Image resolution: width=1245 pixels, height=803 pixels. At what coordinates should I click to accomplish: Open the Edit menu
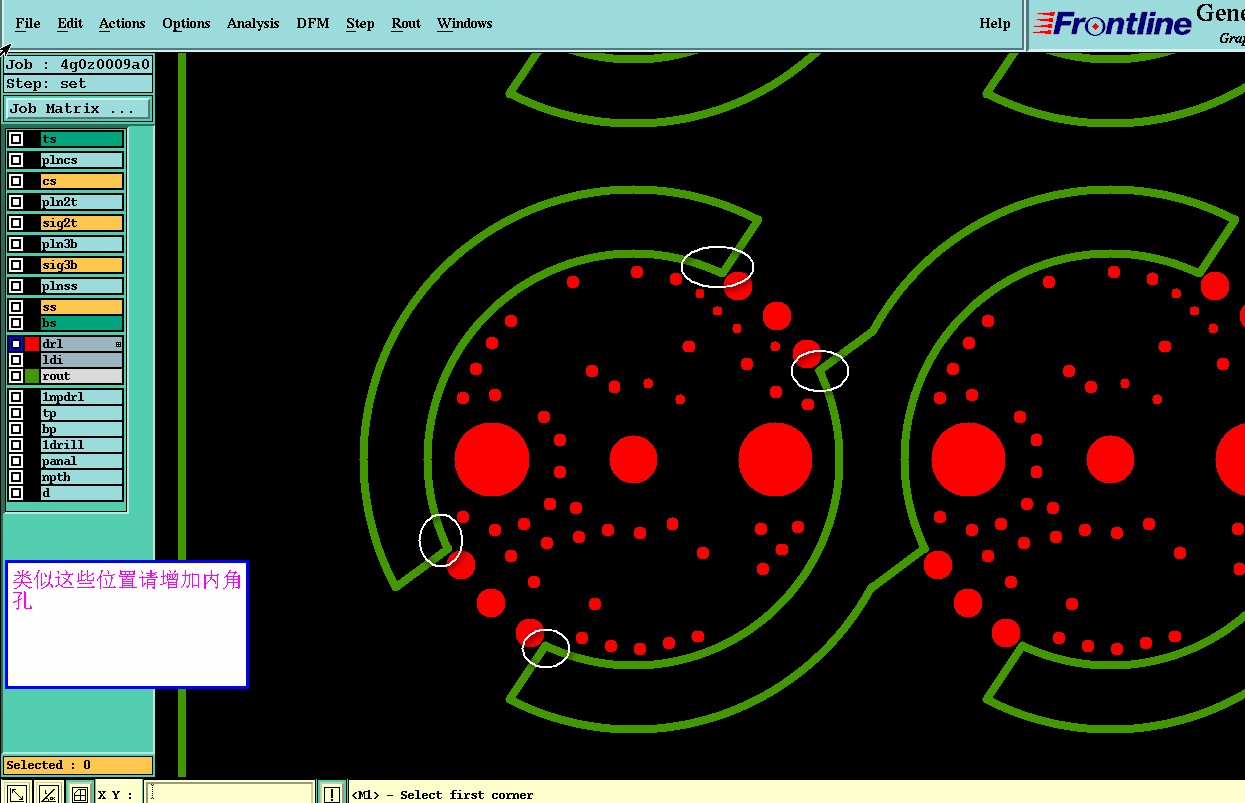(x=70, y=23)
